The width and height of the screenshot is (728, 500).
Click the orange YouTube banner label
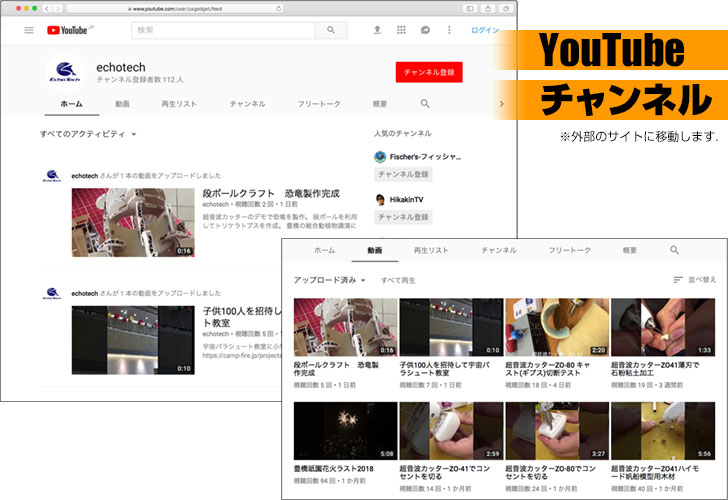(x=611, y=50)
